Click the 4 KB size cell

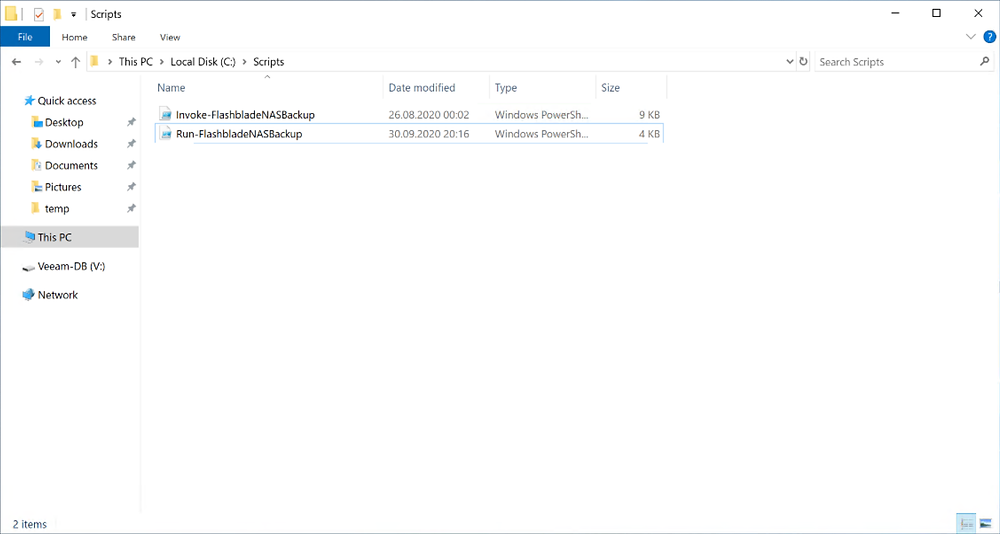click(649, 134)
